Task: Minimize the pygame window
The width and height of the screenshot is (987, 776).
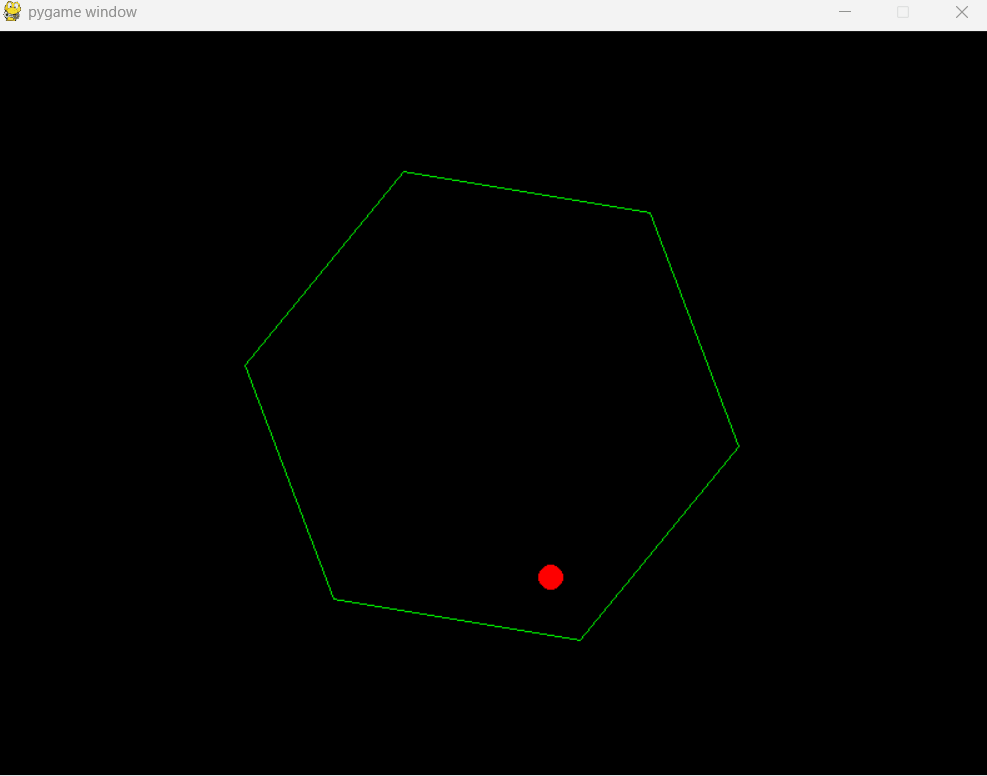Action: point(845,12)
